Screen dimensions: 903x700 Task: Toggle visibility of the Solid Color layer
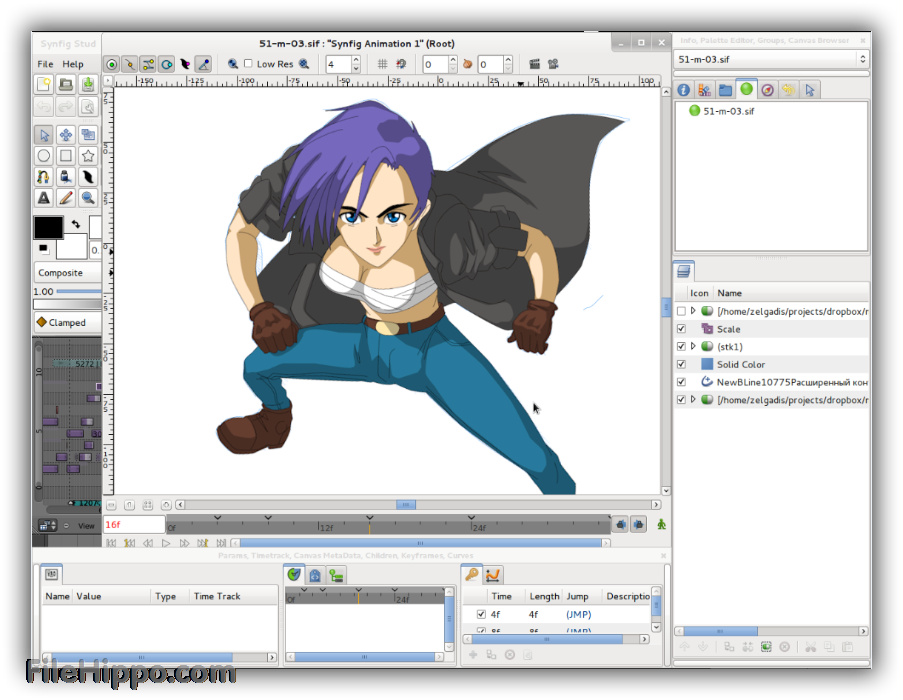click(681, 364)
